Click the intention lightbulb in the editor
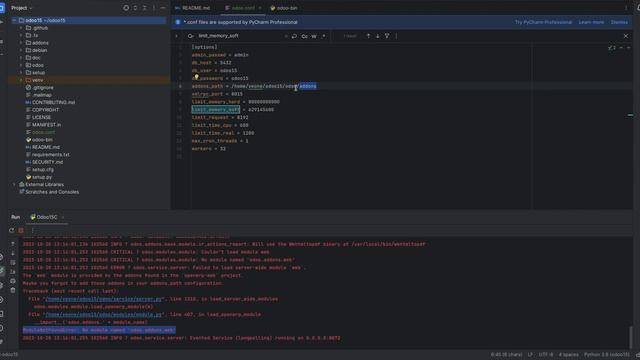This screenshot has width=640, height=360. pos(196,77)
